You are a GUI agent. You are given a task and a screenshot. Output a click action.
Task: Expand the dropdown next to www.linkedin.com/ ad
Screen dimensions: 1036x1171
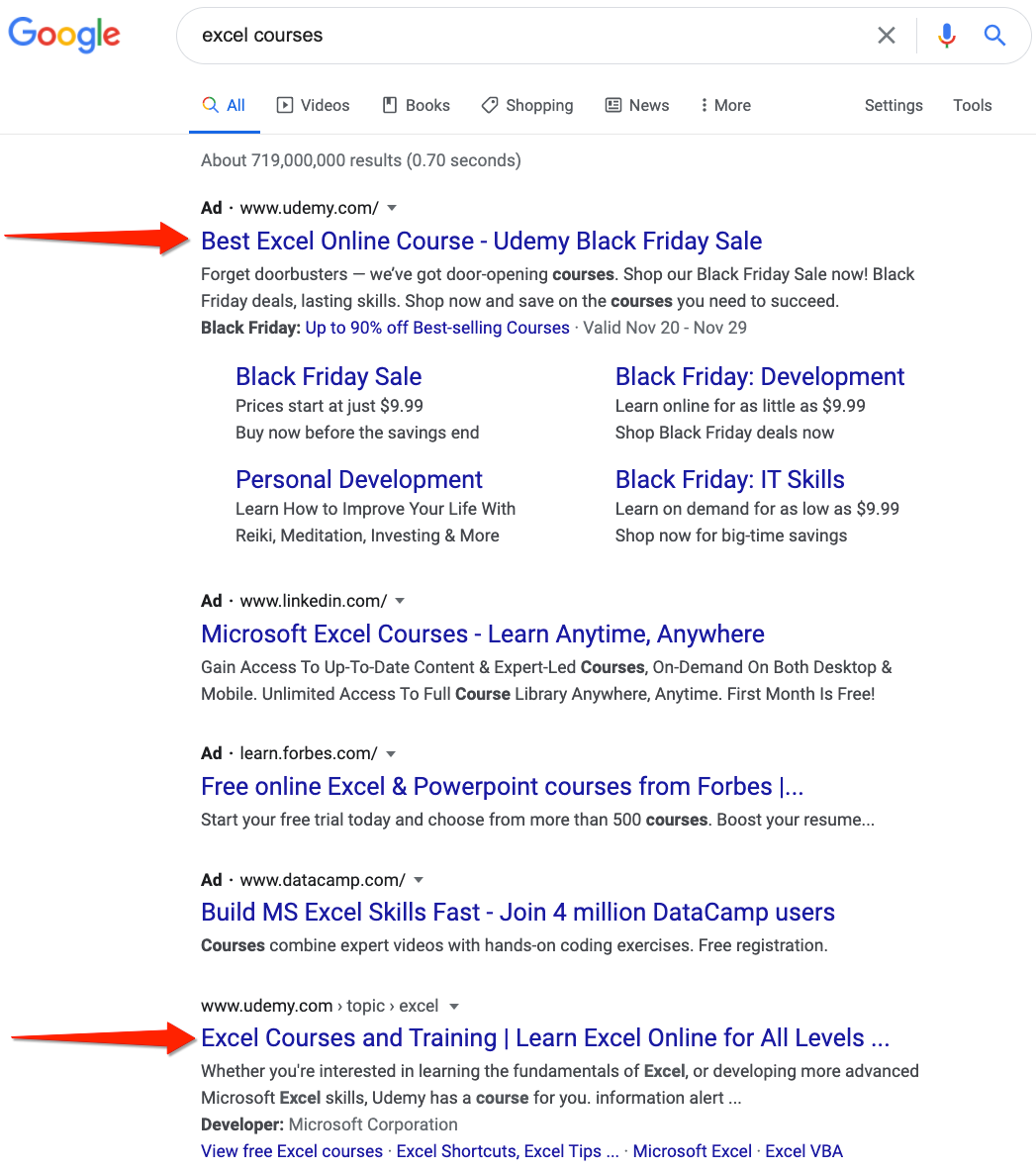coord(400,601)
